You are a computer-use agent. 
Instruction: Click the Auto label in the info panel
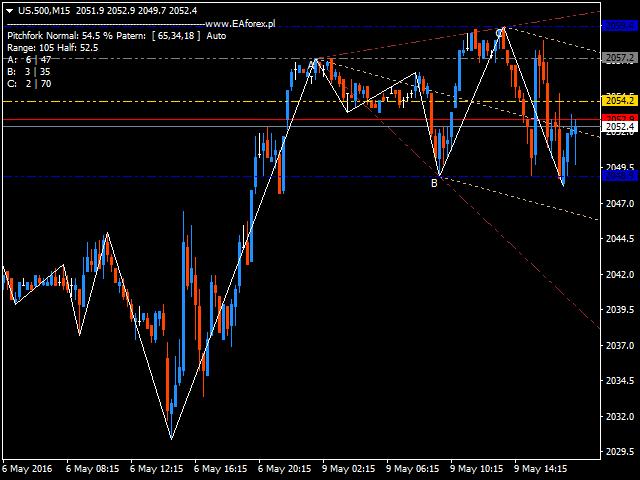pyautogui.click(x=216, y=36)
